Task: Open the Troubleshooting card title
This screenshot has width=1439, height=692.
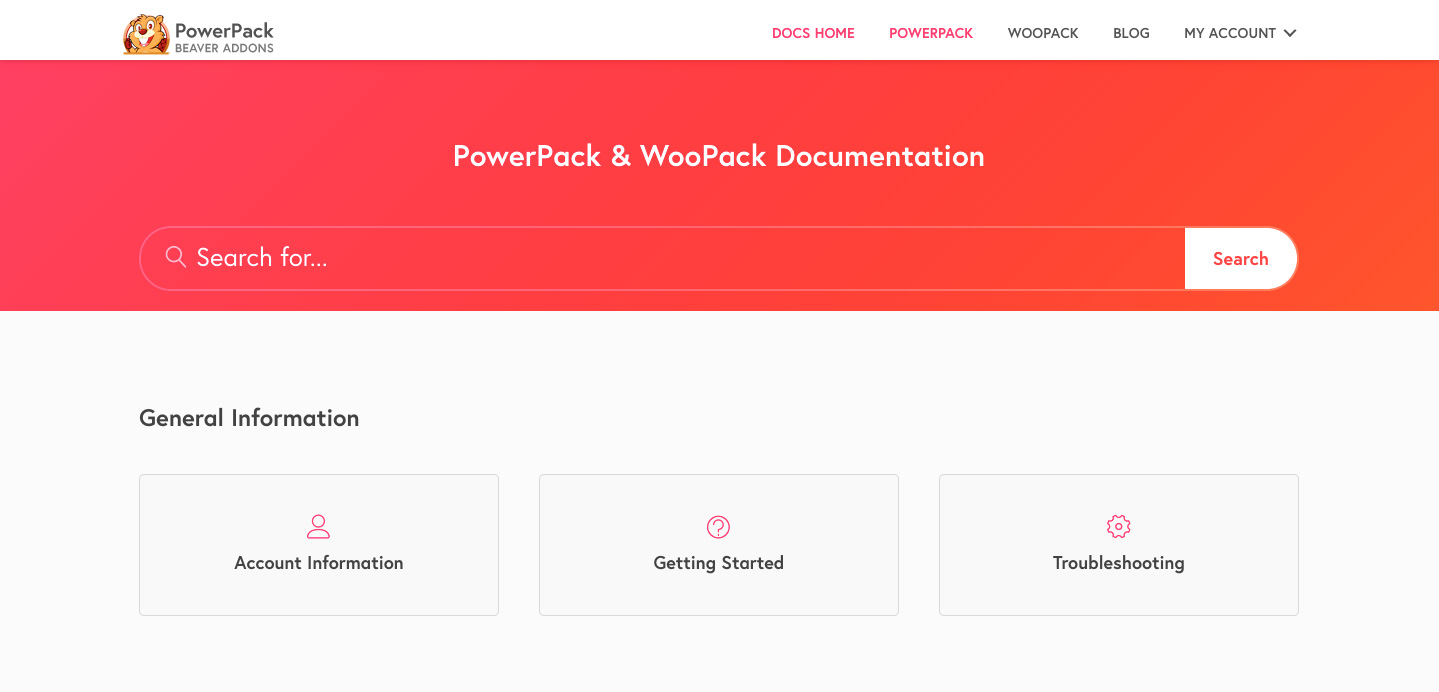Action: [x=1119, y=563]
